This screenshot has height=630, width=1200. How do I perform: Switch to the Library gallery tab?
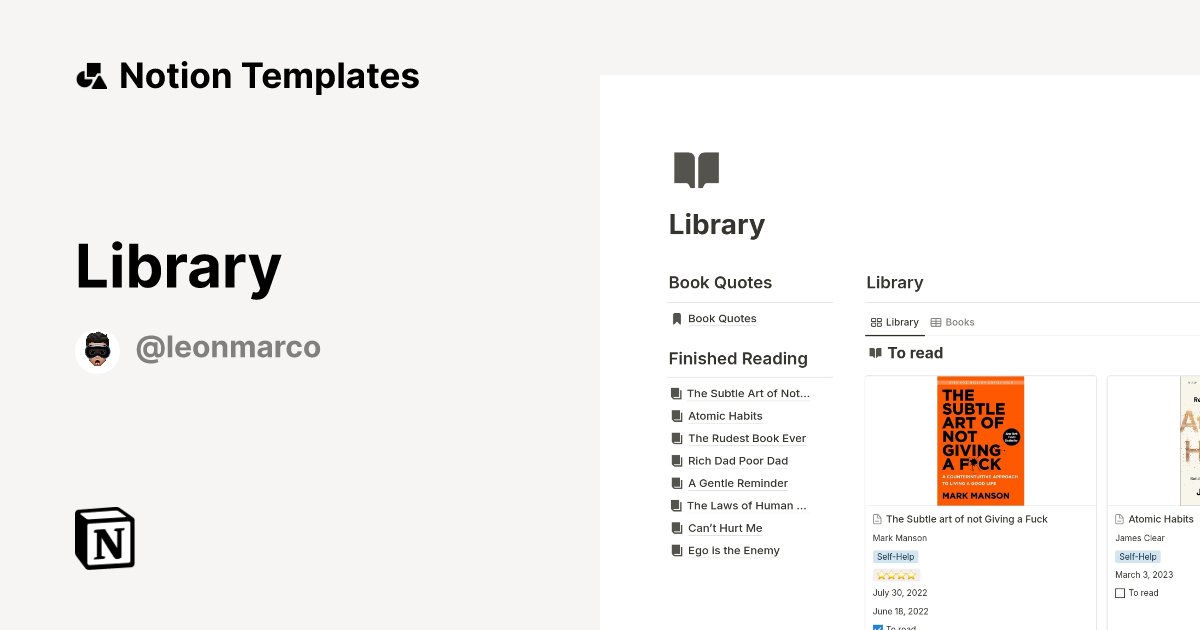click(895, 323)
